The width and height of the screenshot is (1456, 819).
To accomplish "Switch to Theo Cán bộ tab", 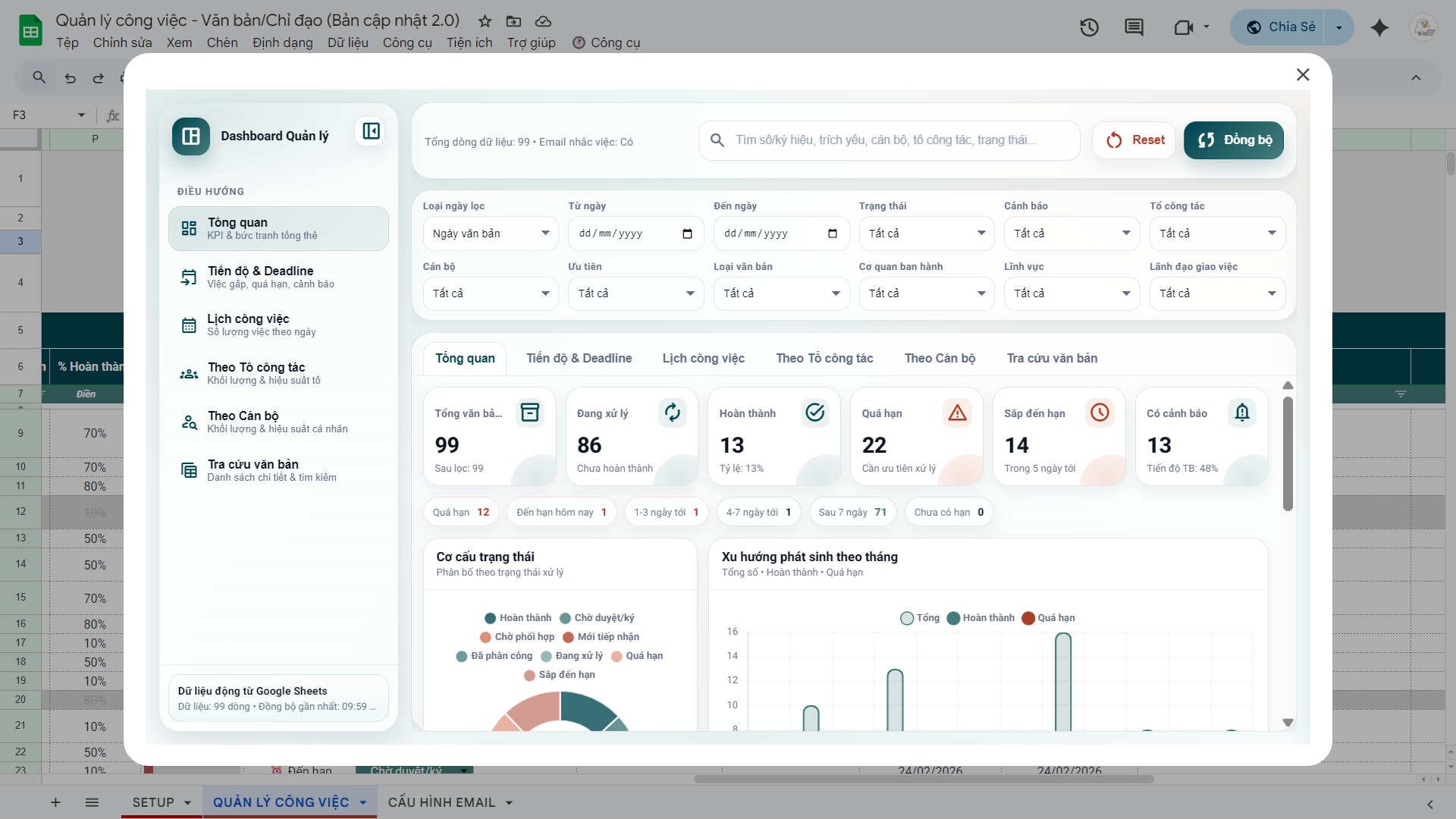I will click(x=940, y=358).
